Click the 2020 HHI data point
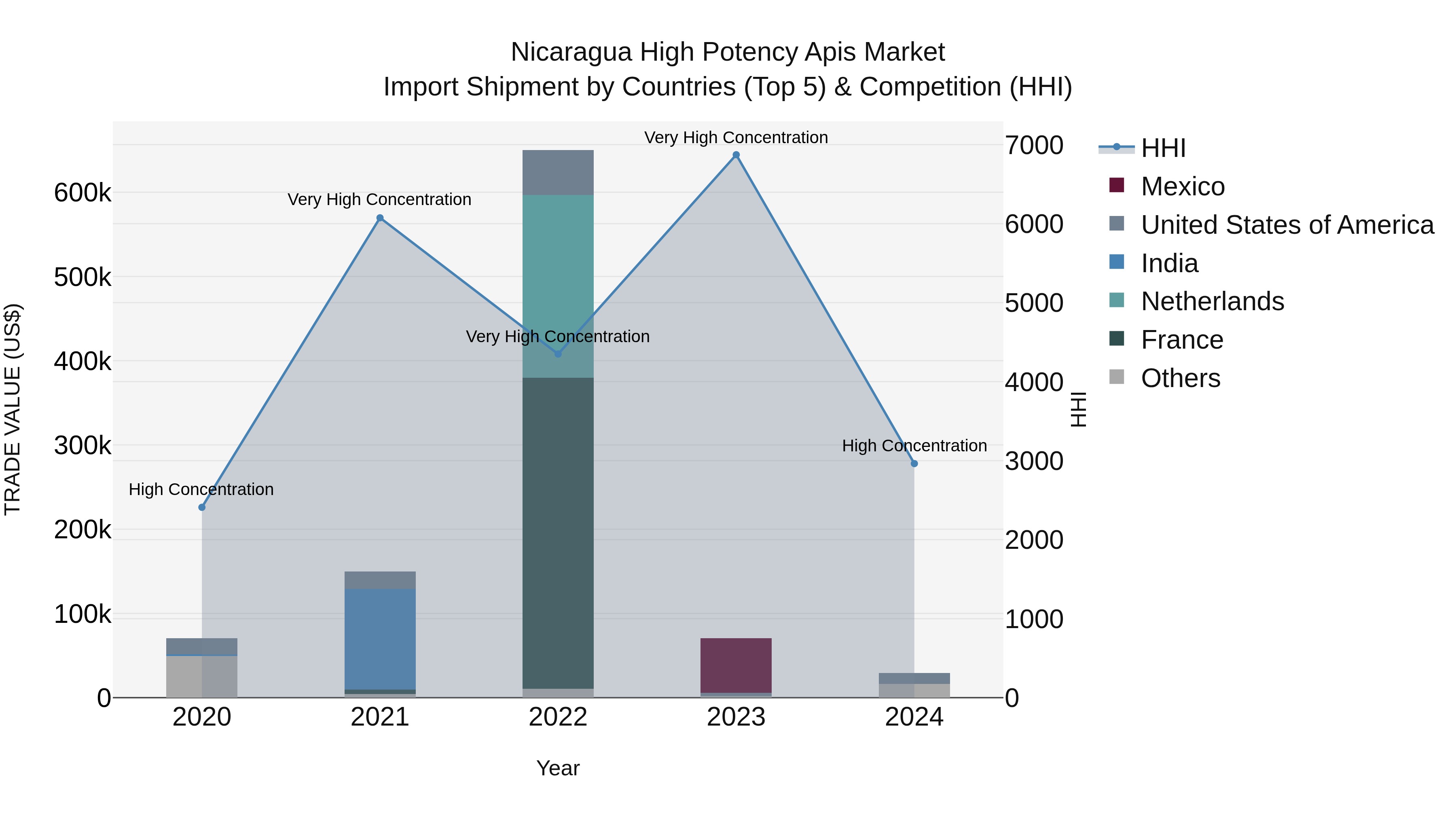1456x819 pixels. pyautogui.click(x=202, y=507)
